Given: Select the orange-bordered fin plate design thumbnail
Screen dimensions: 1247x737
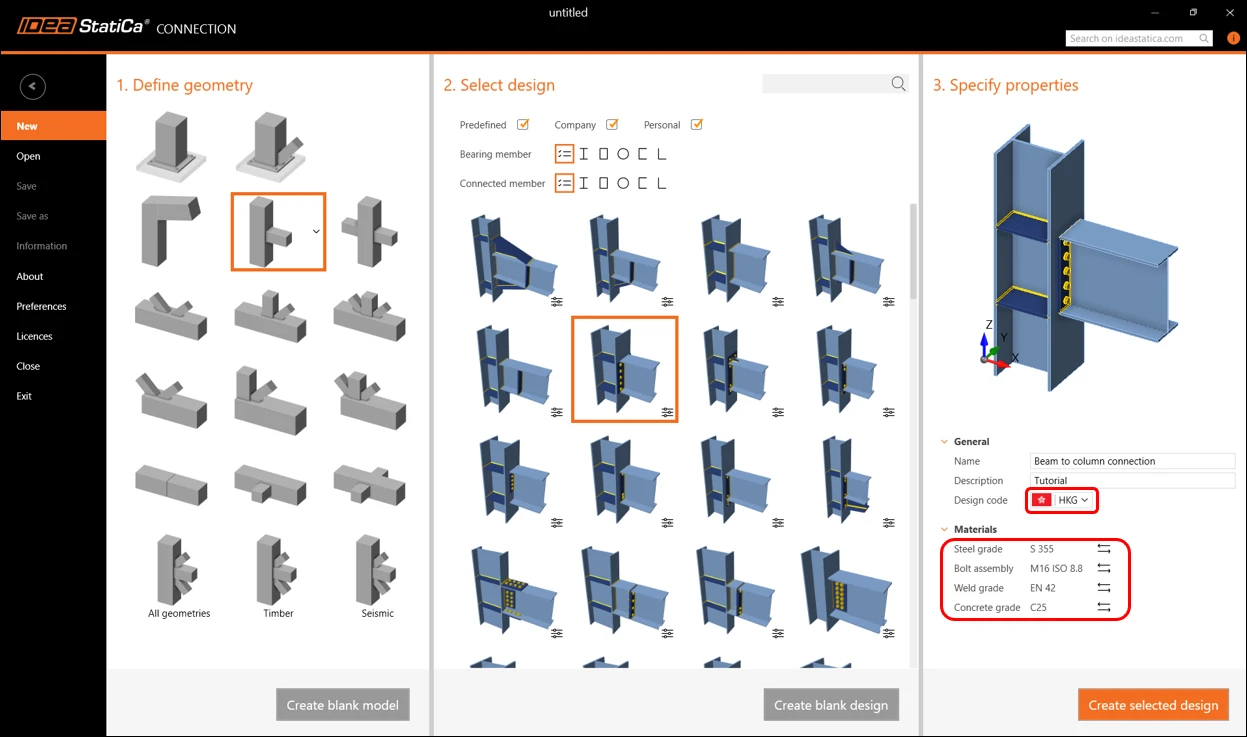Looking at the screenshot, I should click(x=625, y=369).
